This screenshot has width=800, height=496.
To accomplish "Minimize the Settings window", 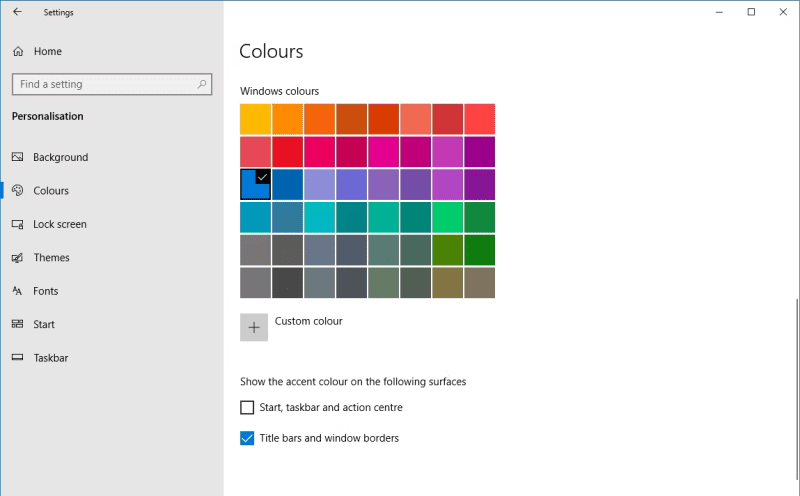I will [x=719, y=12].
